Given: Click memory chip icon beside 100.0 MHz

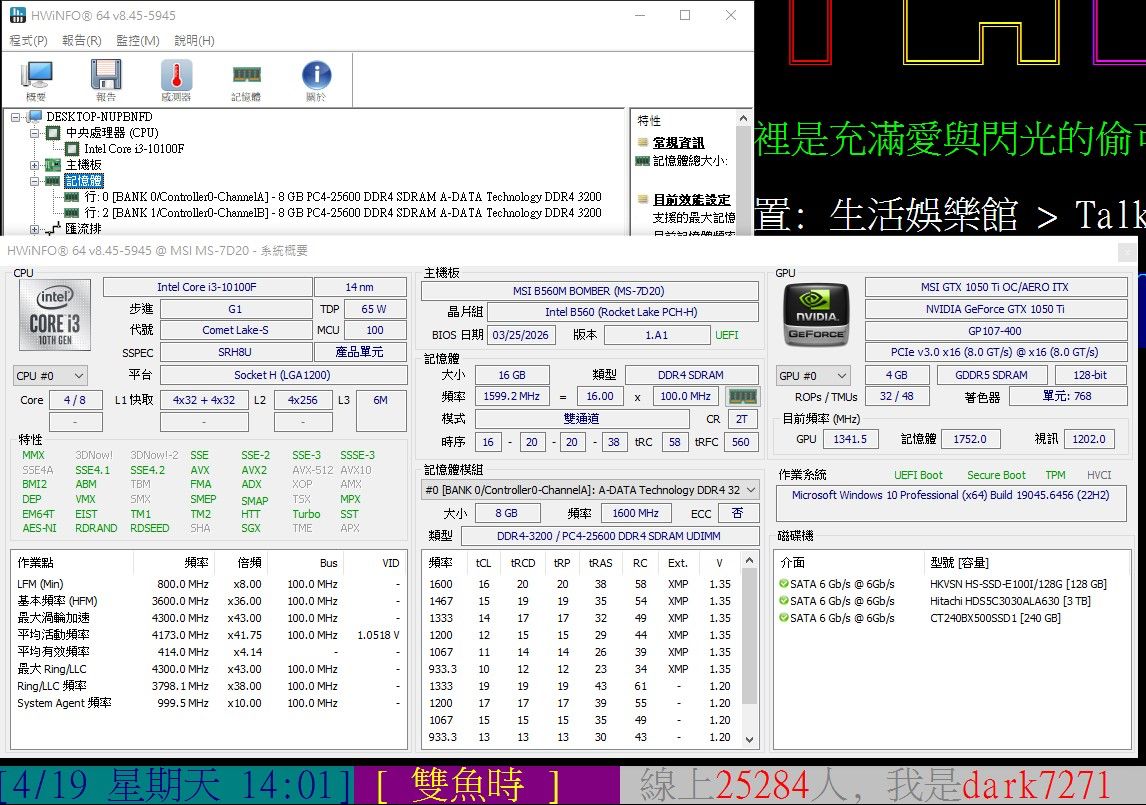Looking at the screenshot, I should [742, 396].
